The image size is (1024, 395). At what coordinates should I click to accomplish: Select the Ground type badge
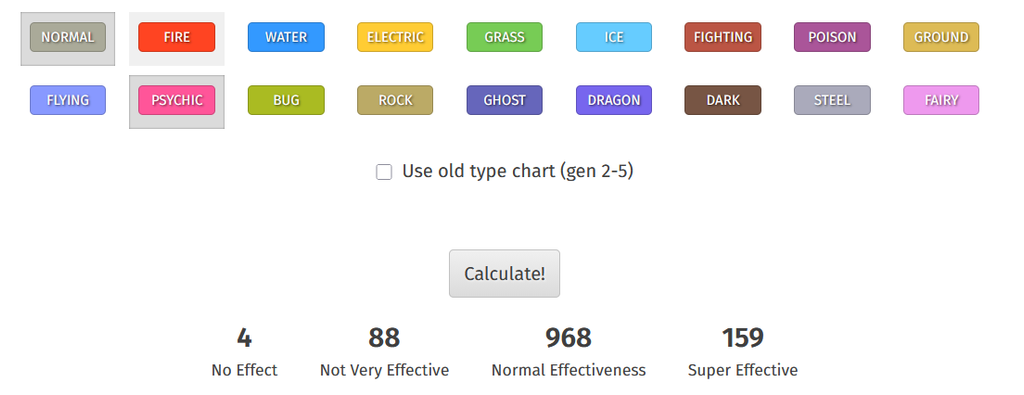pos(941,37)
